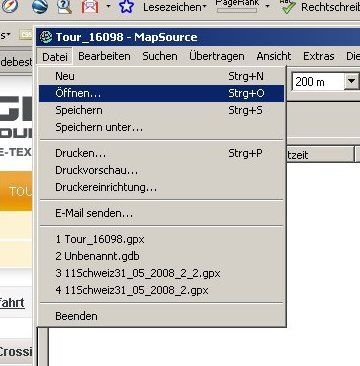Click the red envelope mail icon
Image resolution: width=360 pixels, height=366 pixels.
[x=90, y=6]
